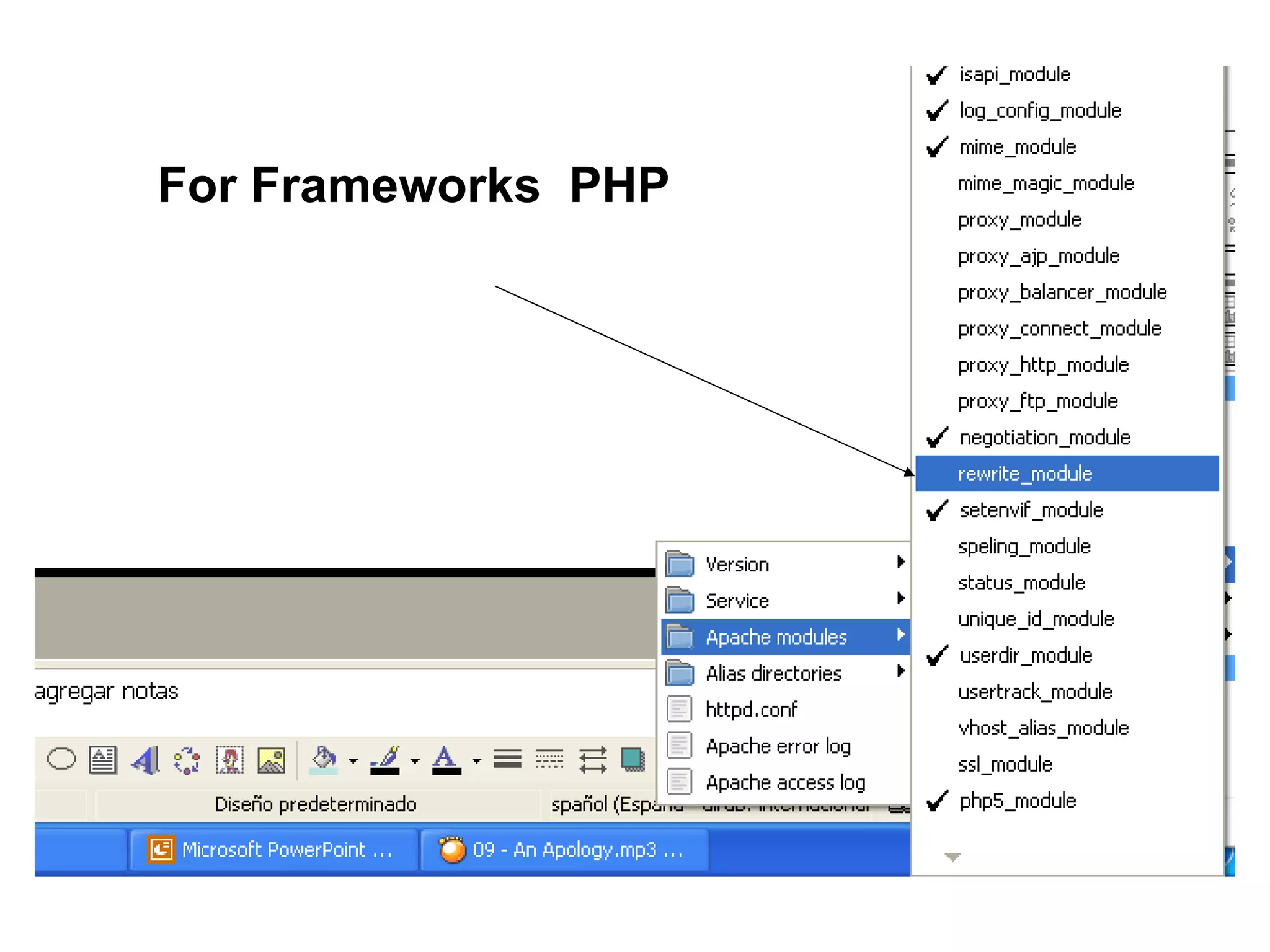Viewport: 1270px width, 952px height.
Task: Enable proxy_module in the list
Action: [1067, 219]
